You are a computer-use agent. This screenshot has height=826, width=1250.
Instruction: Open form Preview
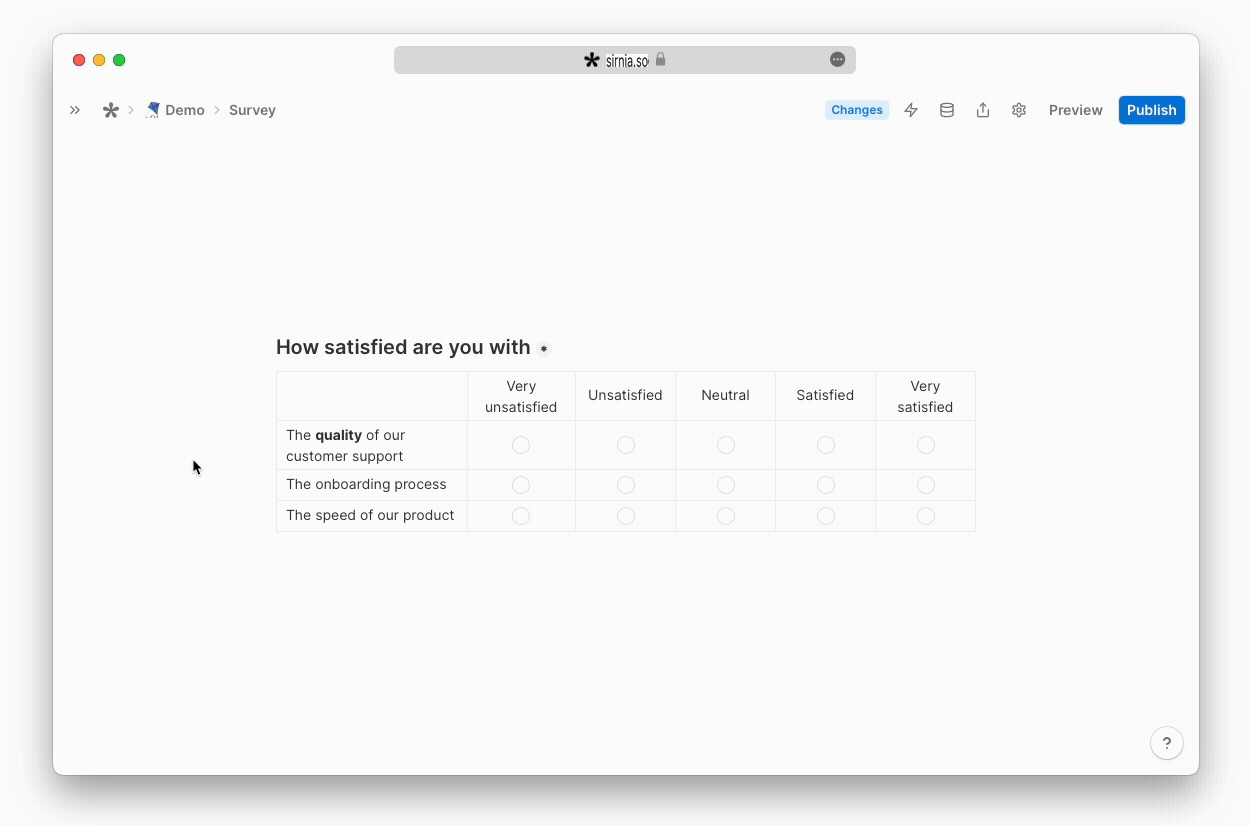click(1076, 110)
